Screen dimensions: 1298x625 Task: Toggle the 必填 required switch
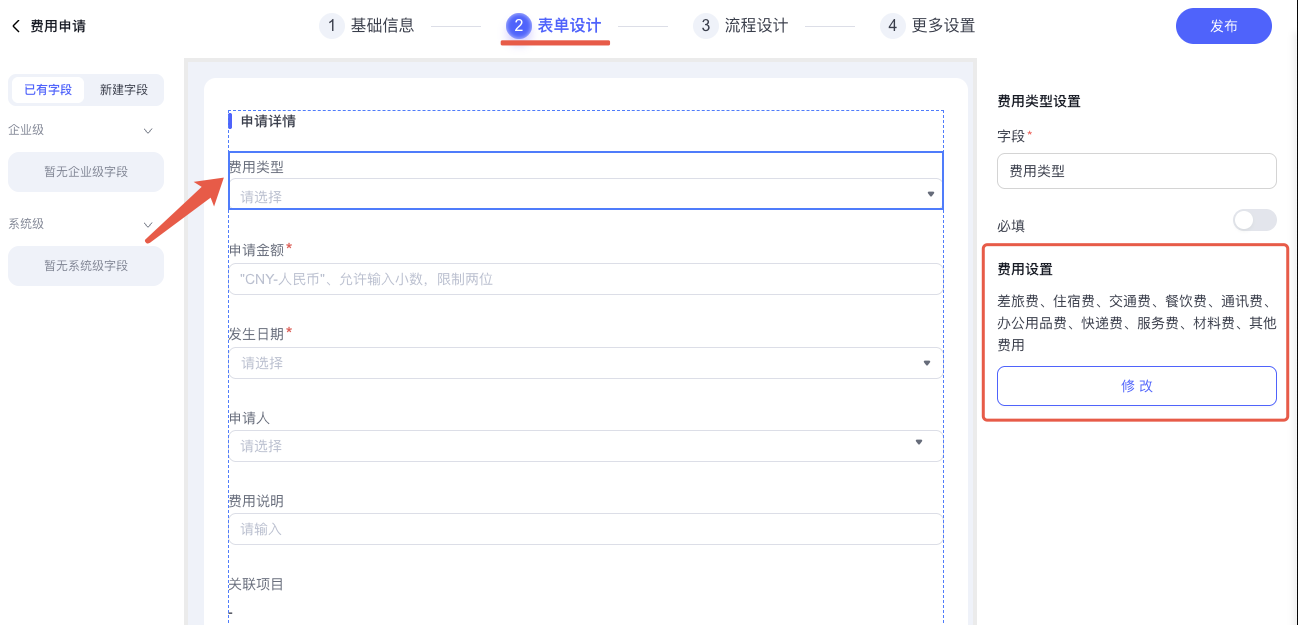click(1255, 220)
